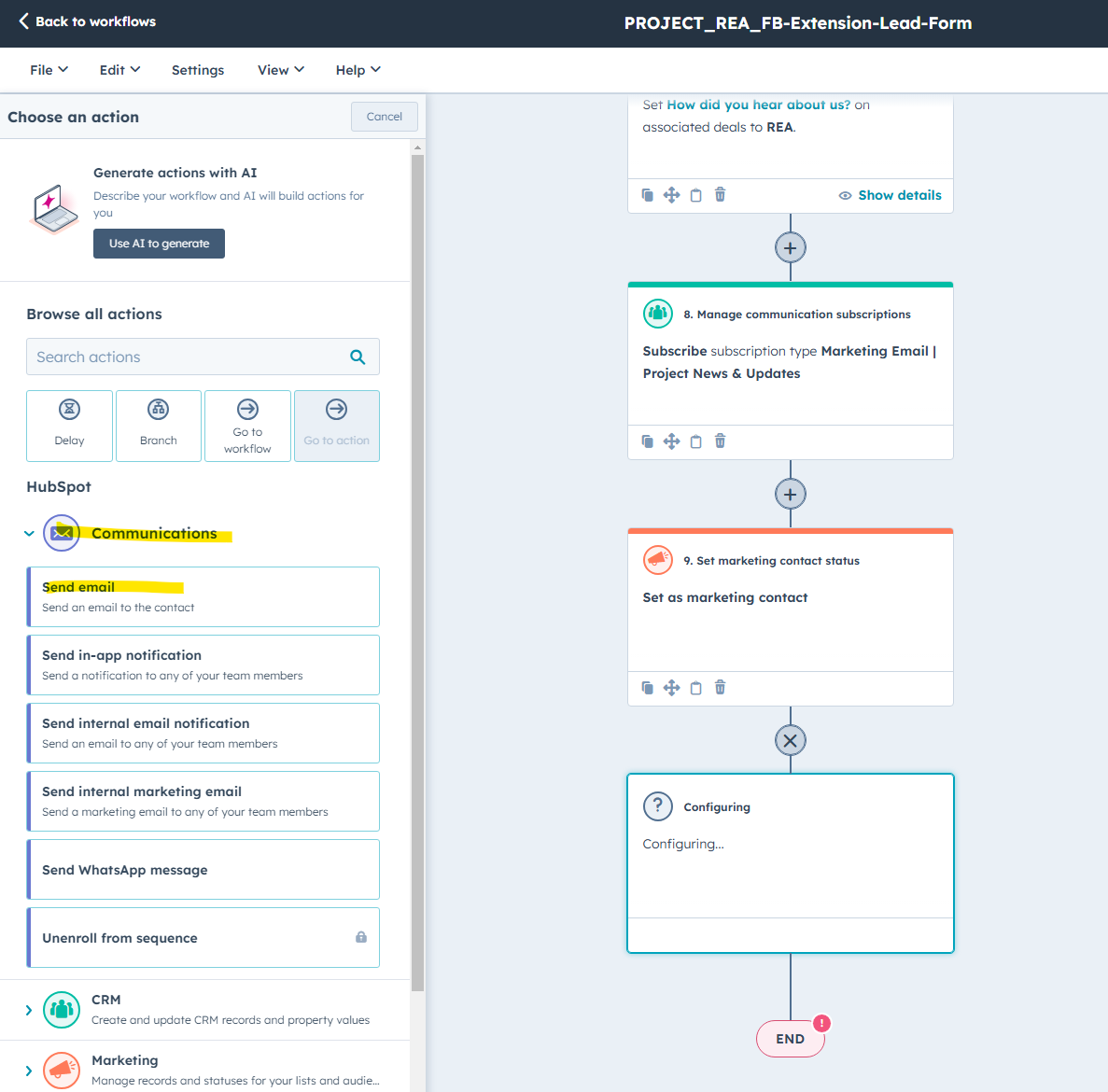Choose Go to workflow action

[x=247, y=426]
